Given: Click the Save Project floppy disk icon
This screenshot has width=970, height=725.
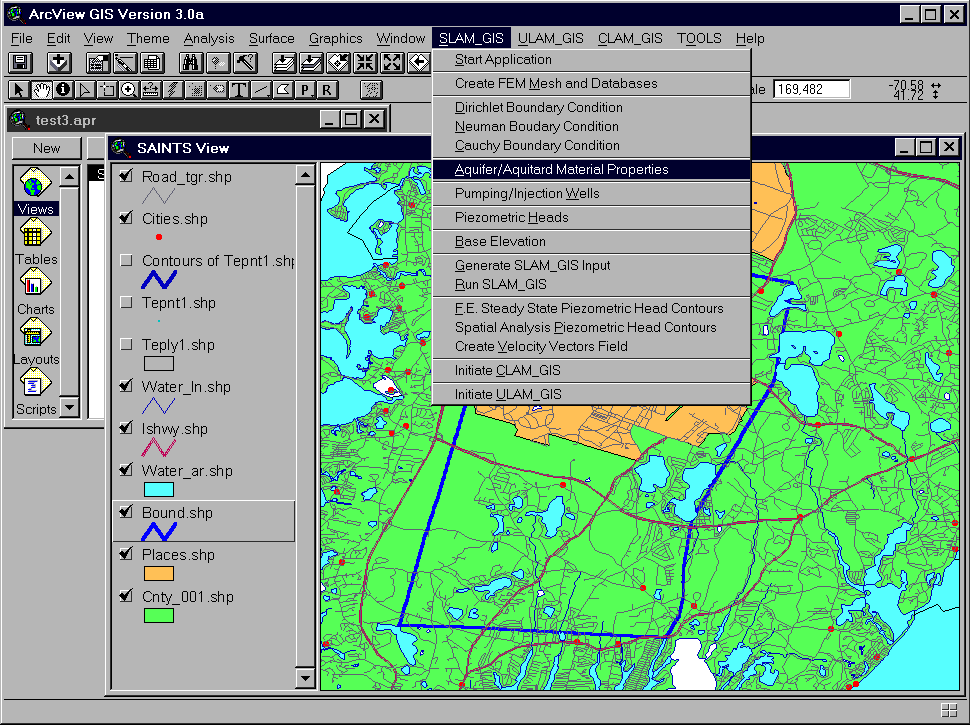Looking at the screenshot, I should 20,62.
